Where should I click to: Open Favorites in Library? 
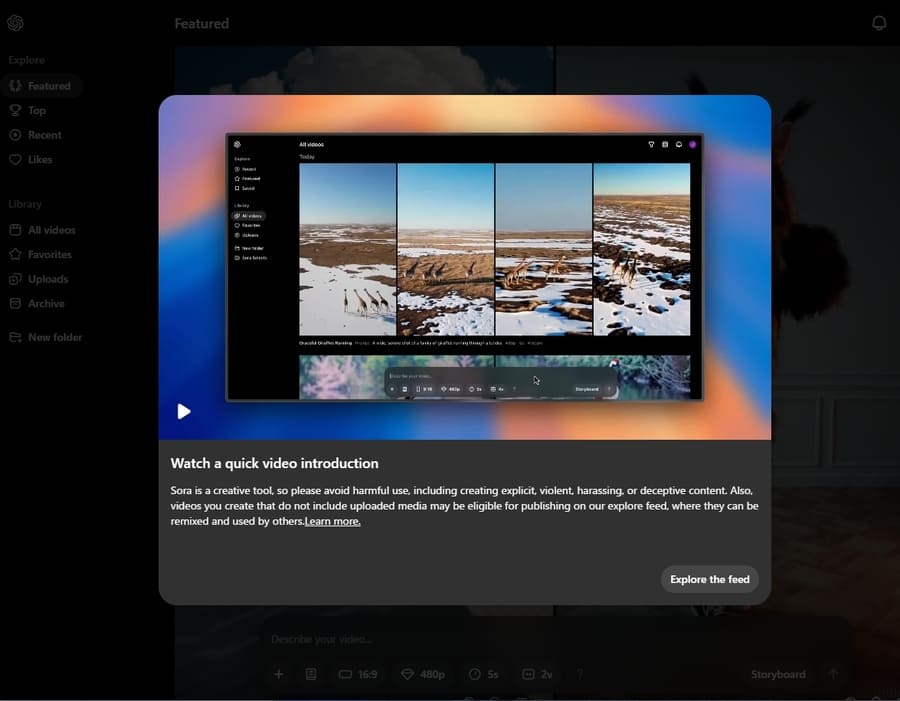point(41,255)
